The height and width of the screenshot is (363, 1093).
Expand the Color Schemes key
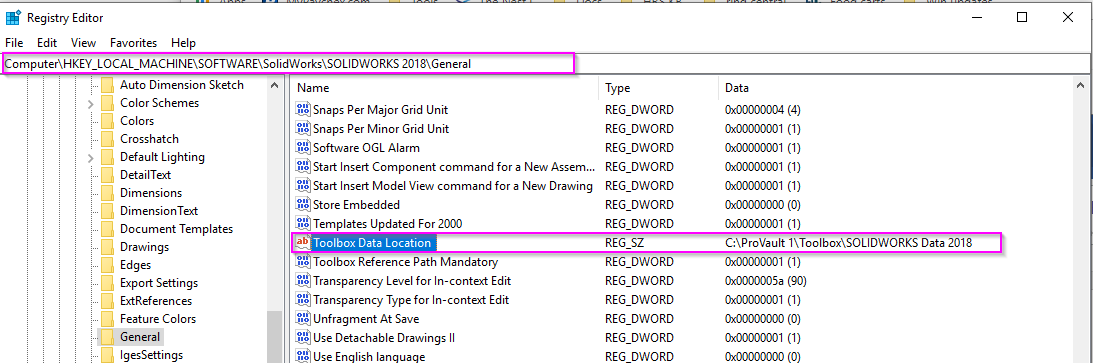[91, 103]
